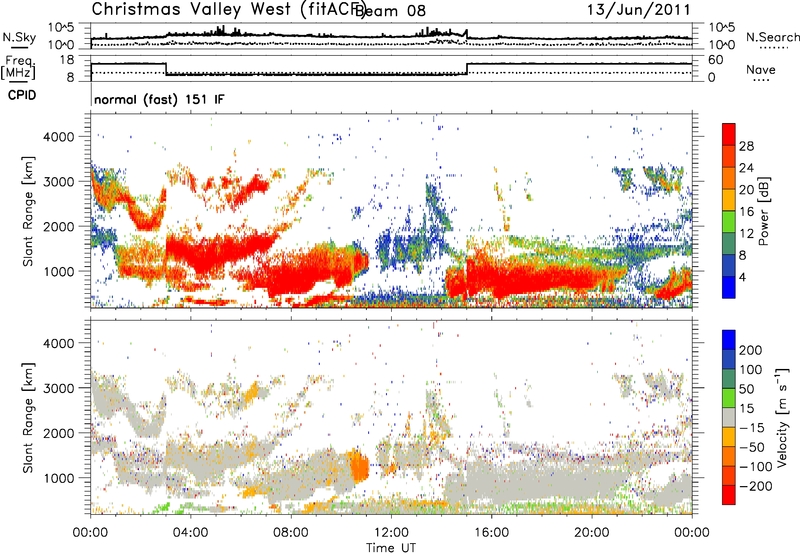Screen dimensions: 800x554
Task: Click the '3000' tick on the power panel
Action: coord(59,182)
